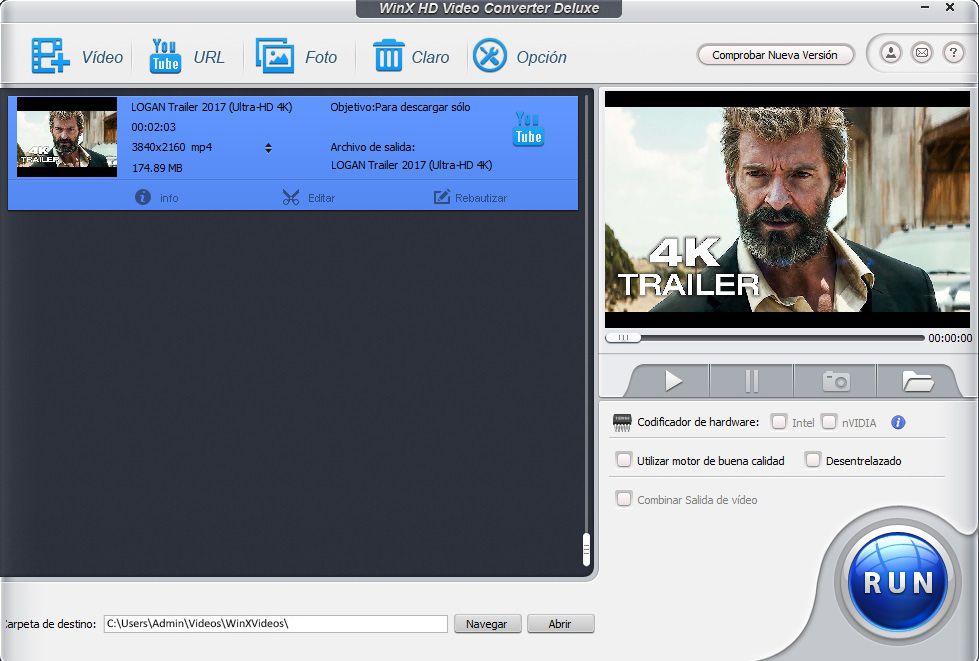Enable the Intel hardware encoder checkbox
The width and height of the screenshot is (979, 661).
779,422
